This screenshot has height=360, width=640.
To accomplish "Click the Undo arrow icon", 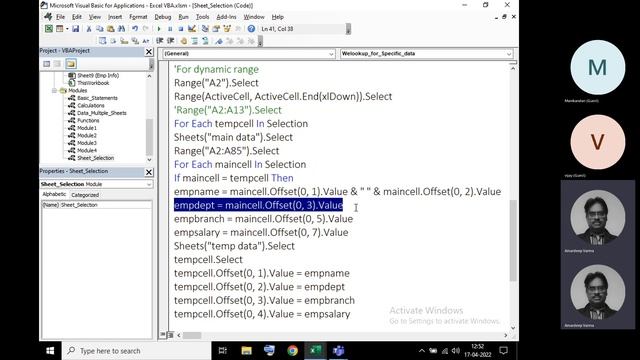I will click(x=135, y=29).
